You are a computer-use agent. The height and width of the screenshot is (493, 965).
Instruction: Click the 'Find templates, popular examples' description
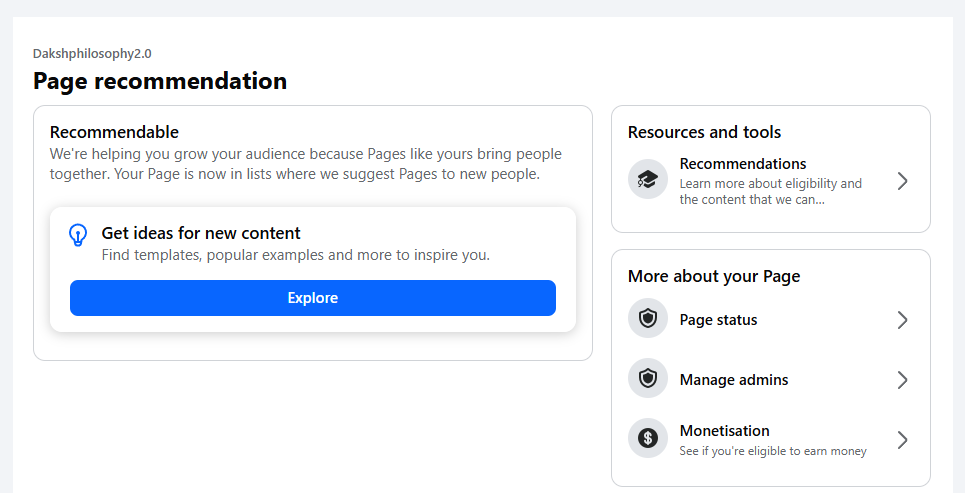coord(295,255)
